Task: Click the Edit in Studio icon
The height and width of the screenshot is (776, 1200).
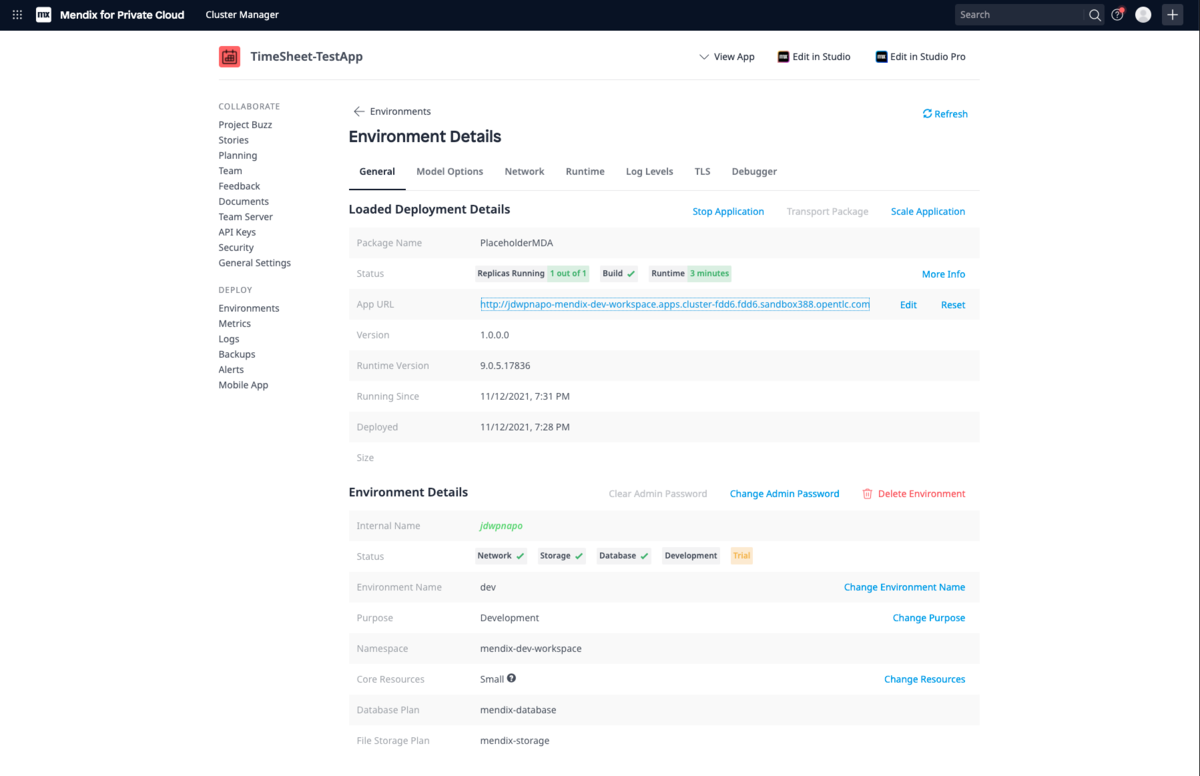Action: point(784,57)
